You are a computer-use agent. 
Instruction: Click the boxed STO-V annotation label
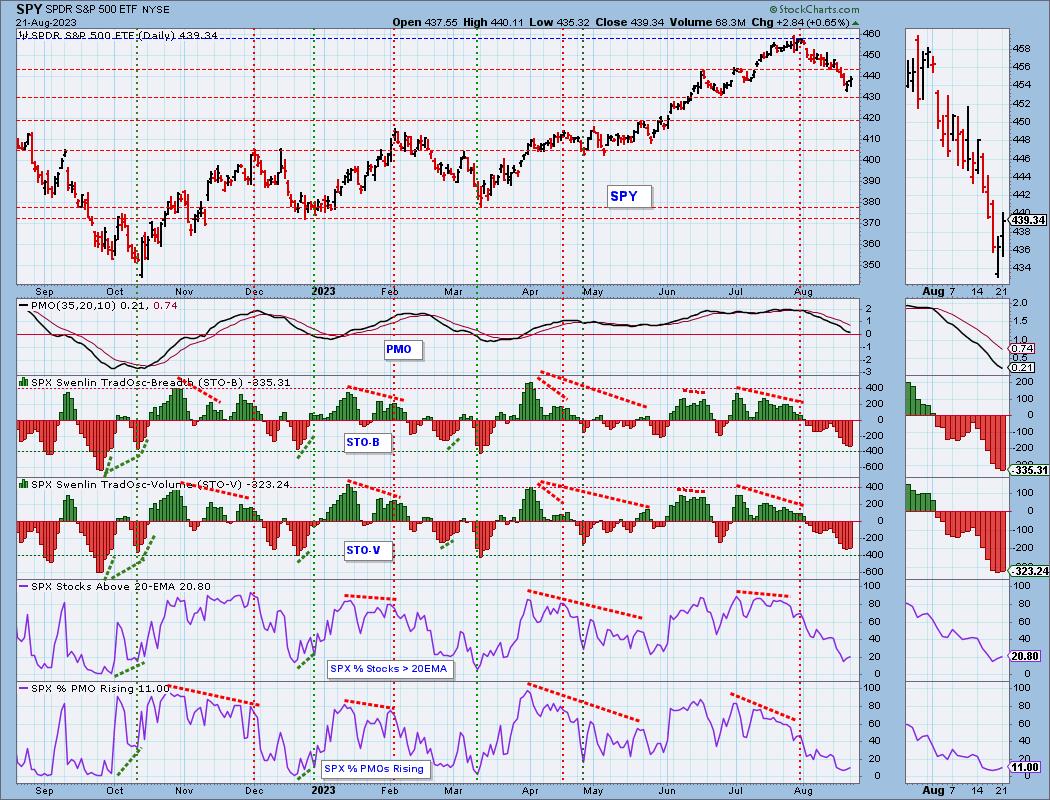click(367, 551)
